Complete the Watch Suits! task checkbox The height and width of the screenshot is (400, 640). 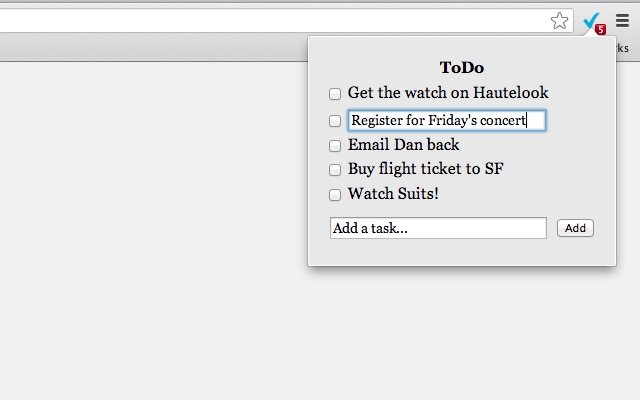[335, 195]
